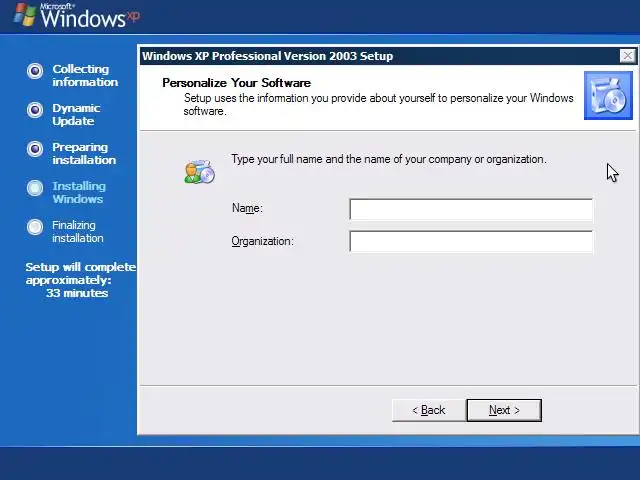The image size is (640, 480).
Task: Click the 'Collecting information' step text
Action: 85,76
